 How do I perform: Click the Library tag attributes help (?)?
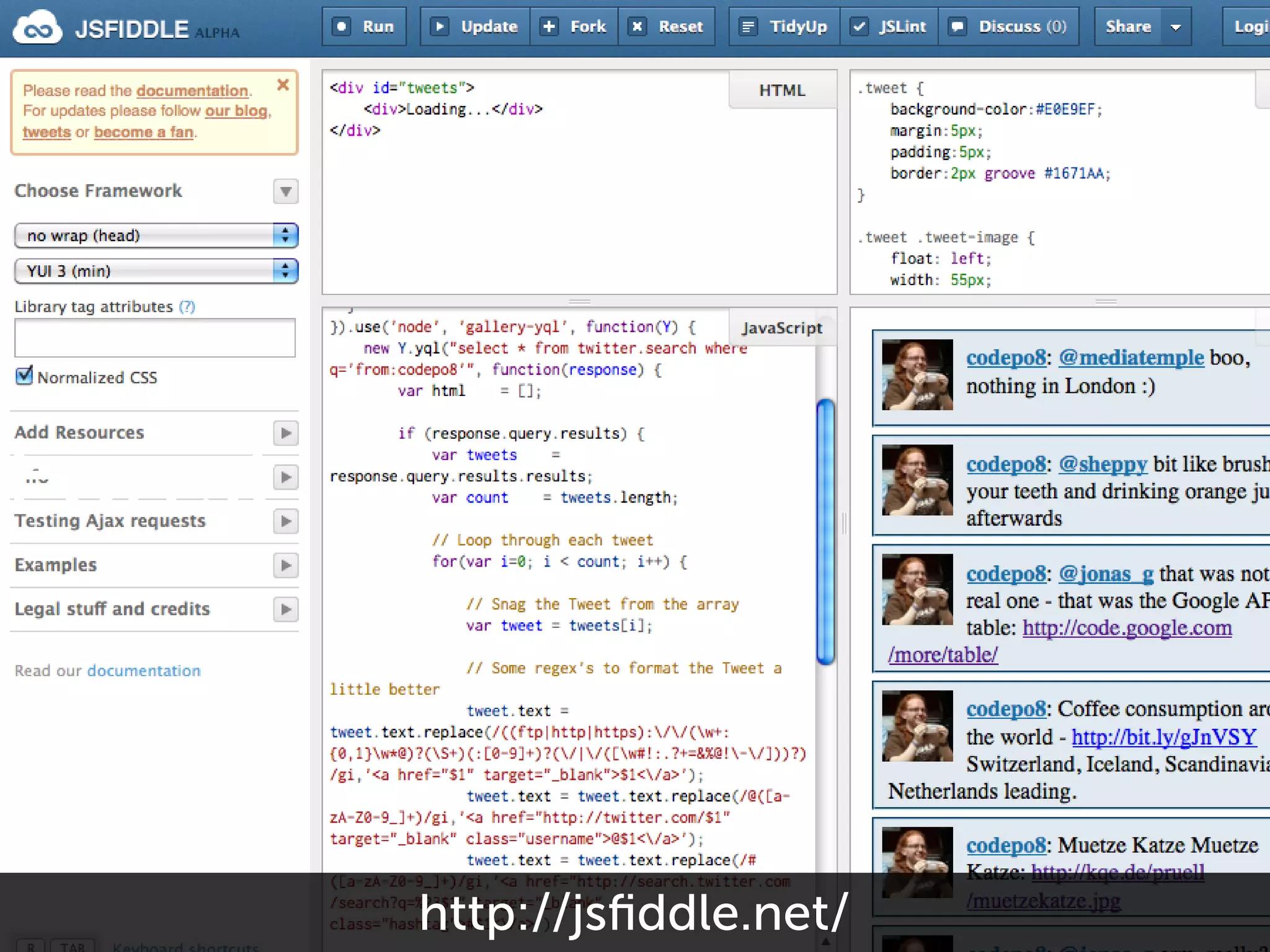pos(187,307)
